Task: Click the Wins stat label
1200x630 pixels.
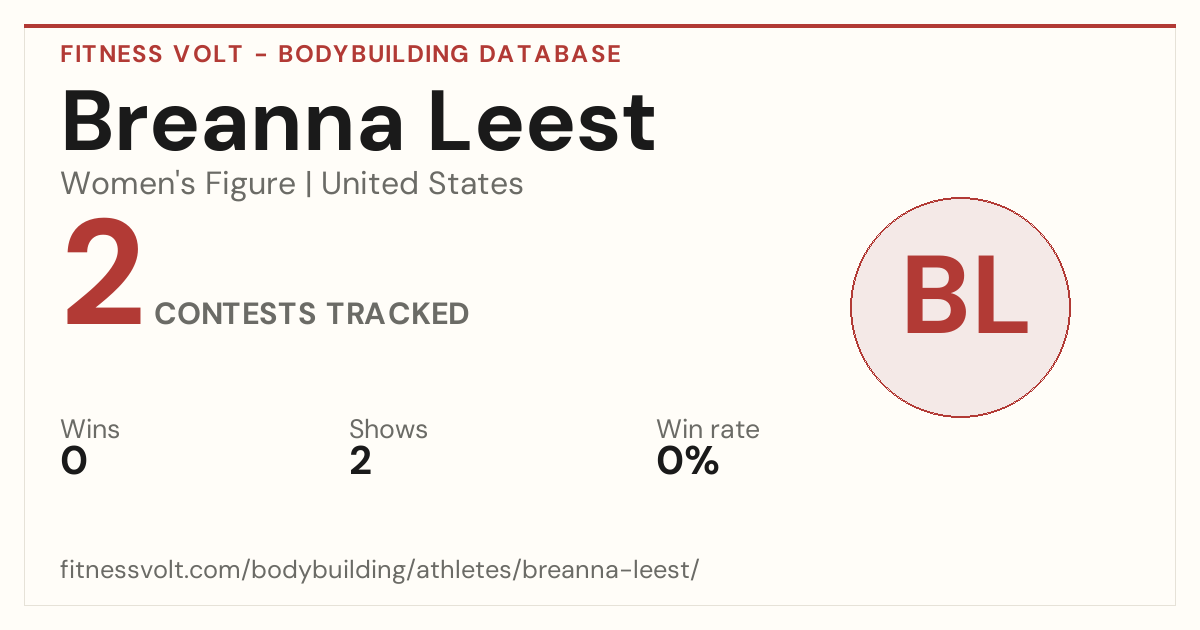Action: tap(90, 430)
